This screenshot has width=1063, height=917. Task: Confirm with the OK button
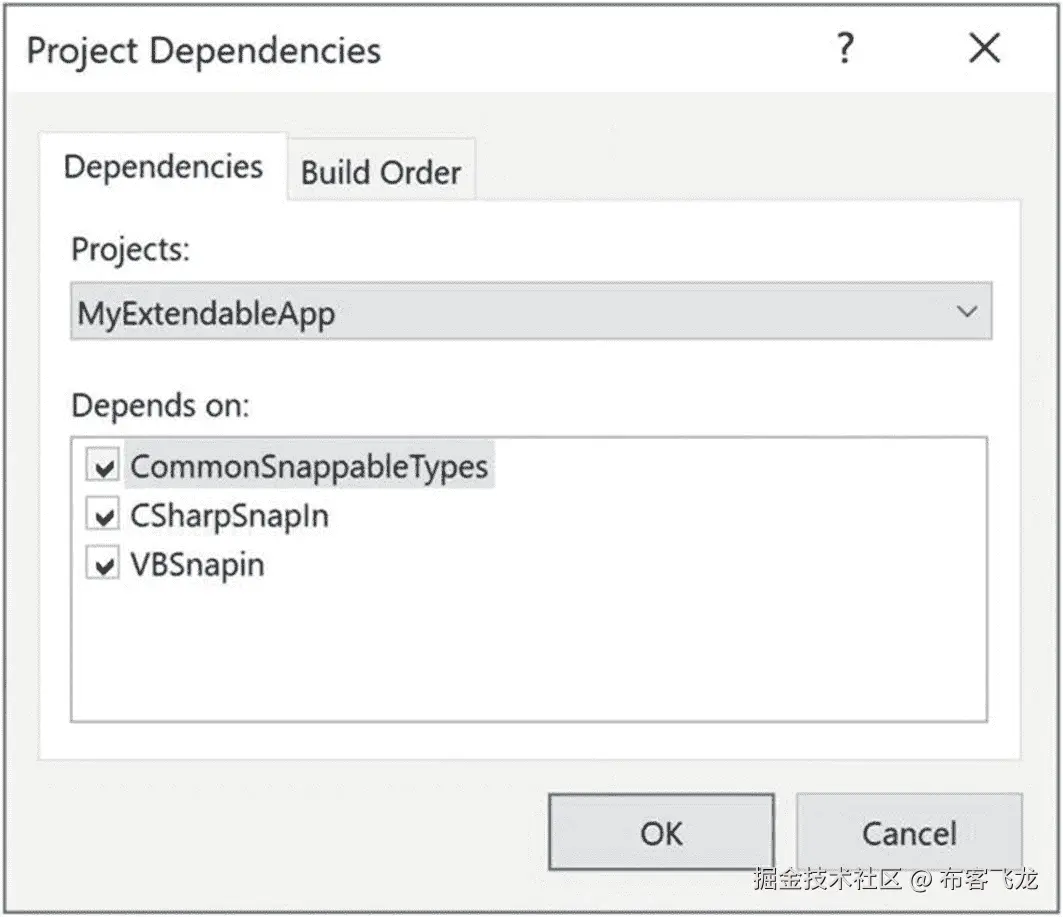click(x=661, y=833)
